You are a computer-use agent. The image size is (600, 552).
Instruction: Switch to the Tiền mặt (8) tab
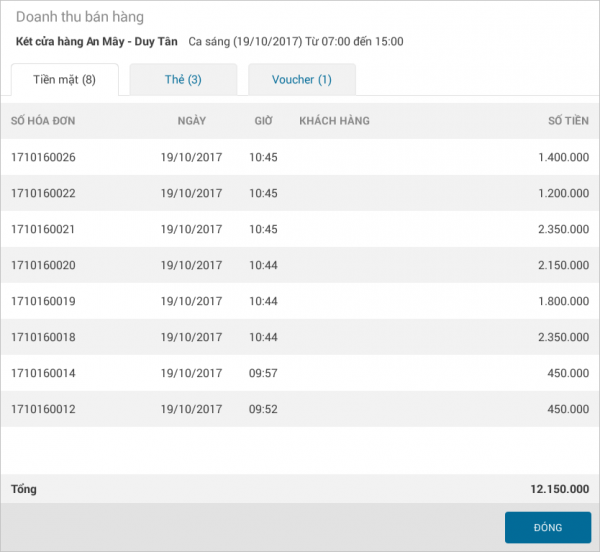[65, 80]
